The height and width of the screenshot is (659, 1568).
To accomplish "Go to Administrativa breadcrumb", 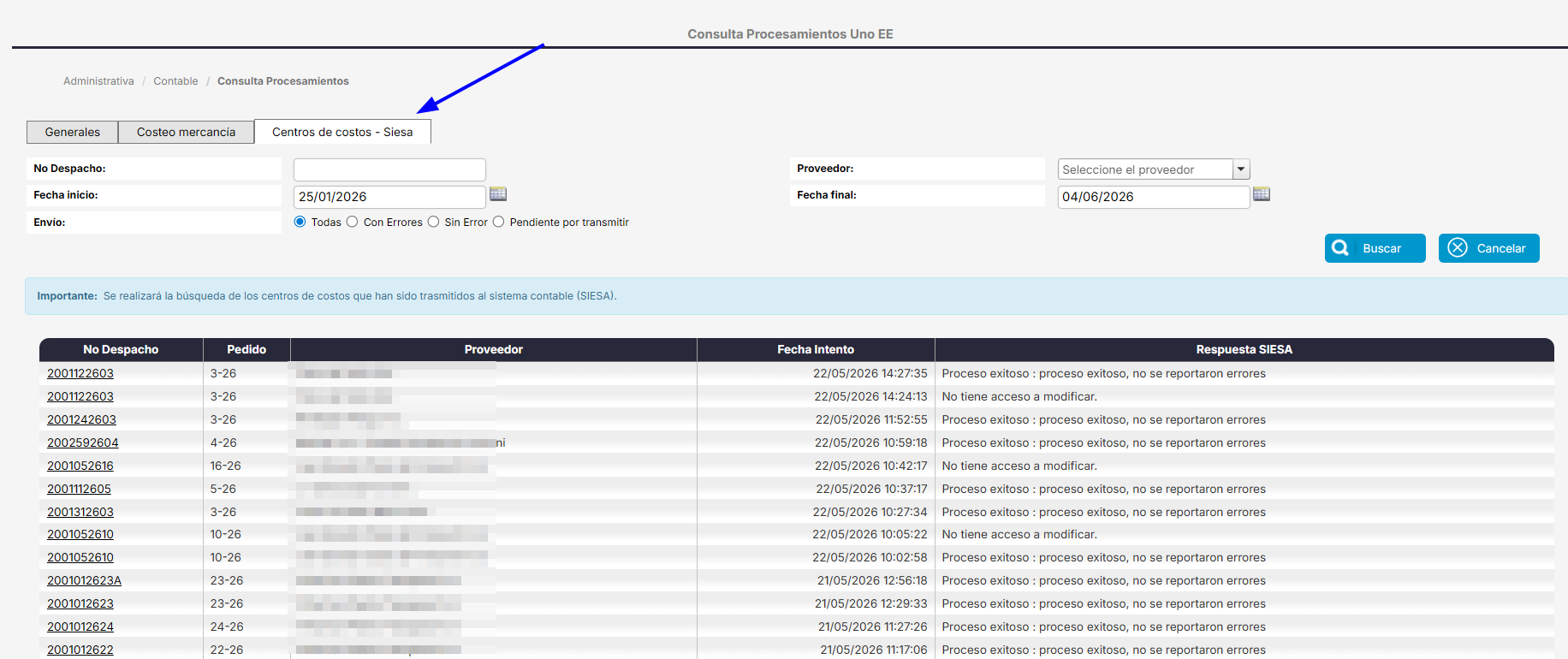I will click(98, 81).
